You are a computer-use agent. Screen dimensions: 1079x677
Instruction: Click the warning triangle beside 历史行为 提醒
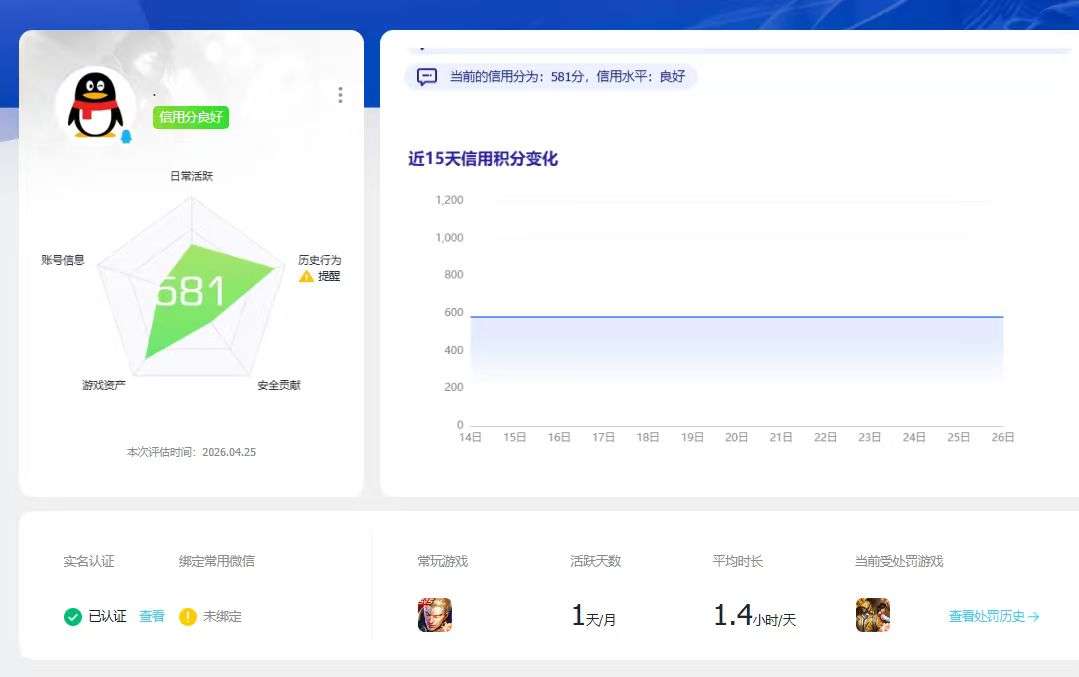click(x=305, y=277)
